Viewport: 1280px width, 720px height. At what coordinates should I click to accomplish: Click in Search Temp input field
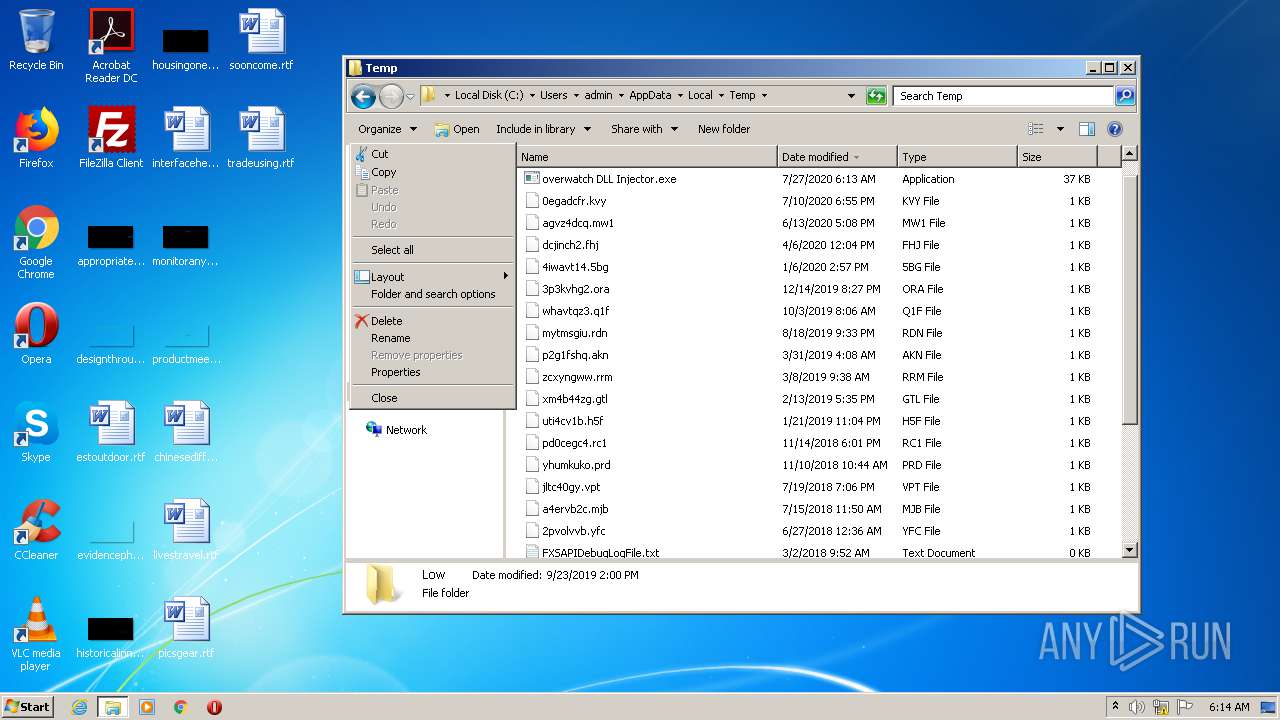point(1003,96)
